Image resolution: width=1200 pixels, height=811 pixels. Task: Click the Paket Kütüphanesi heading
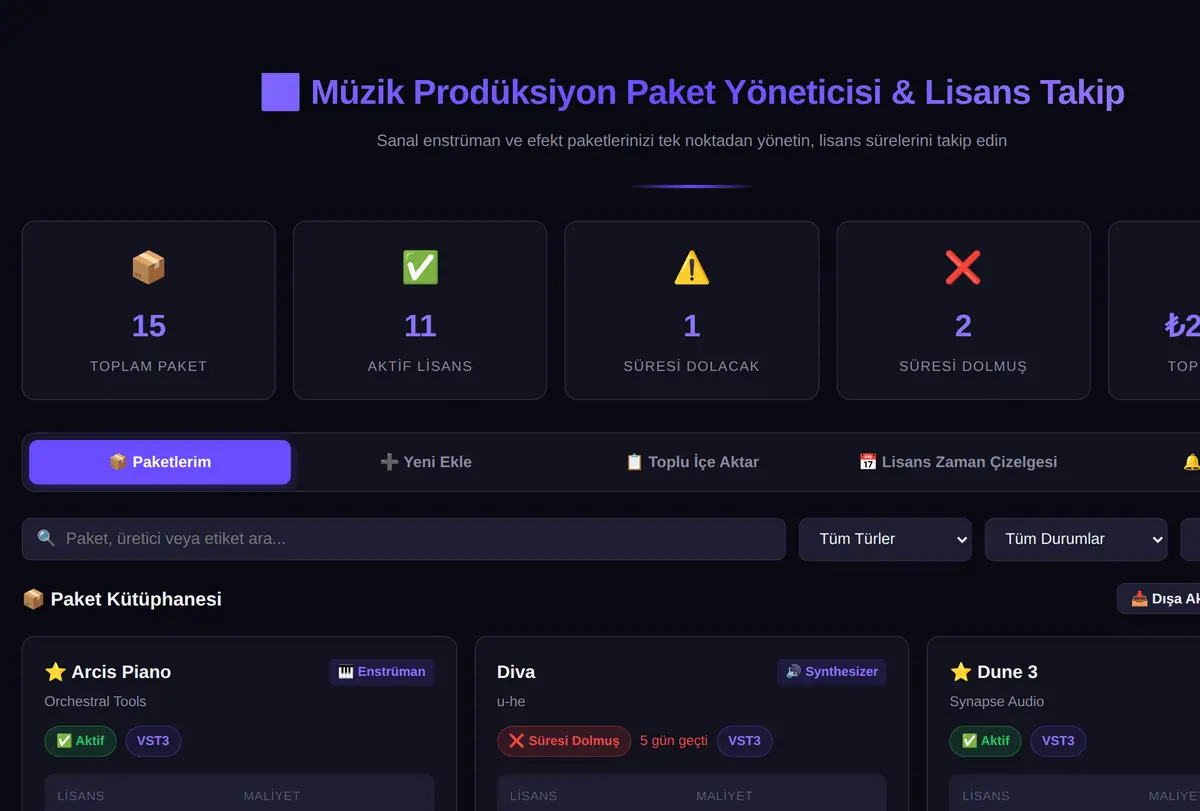[x=136, y=599]
